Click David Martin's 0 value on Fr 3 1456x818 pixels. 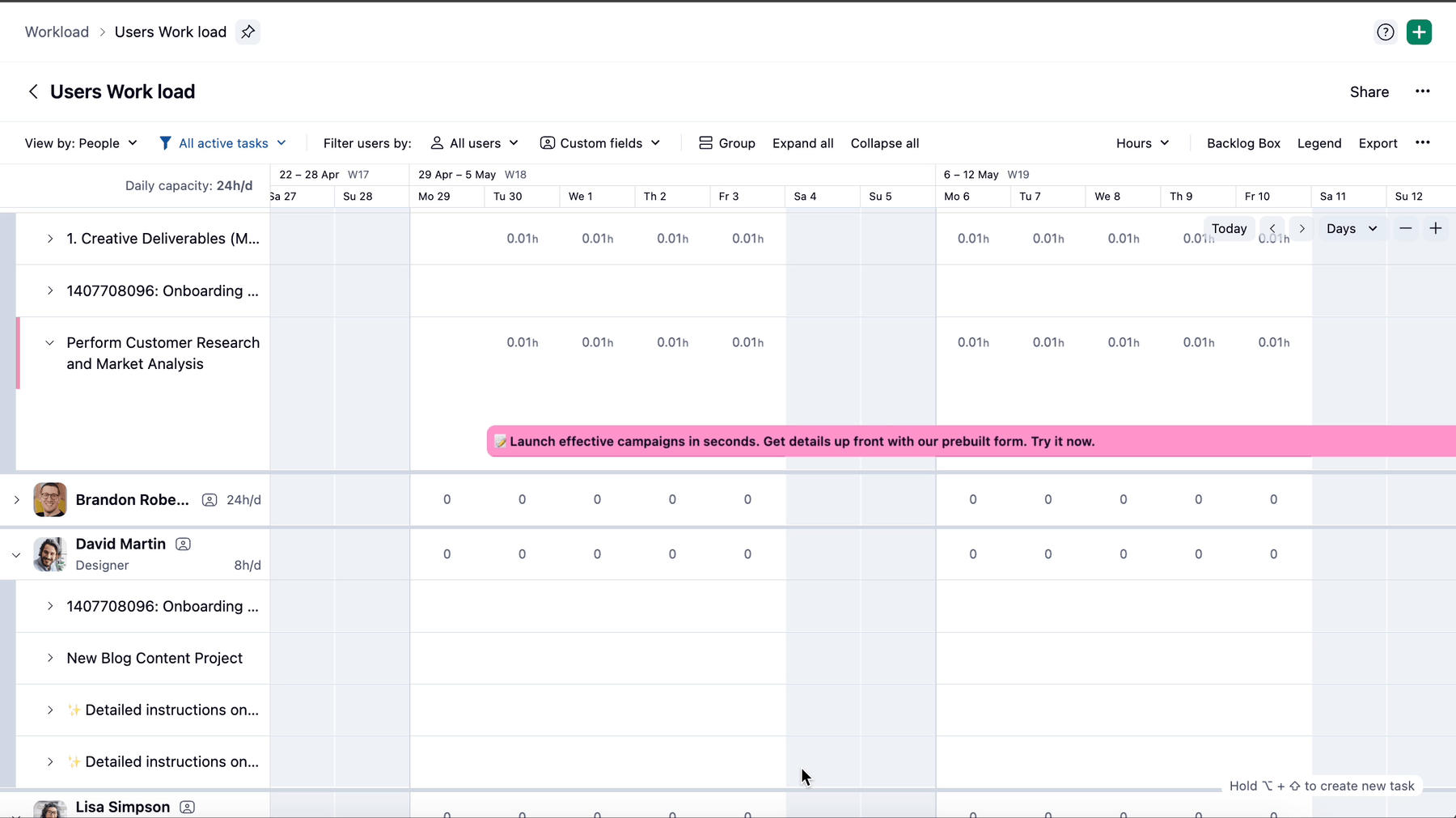[x=747, y=555]
